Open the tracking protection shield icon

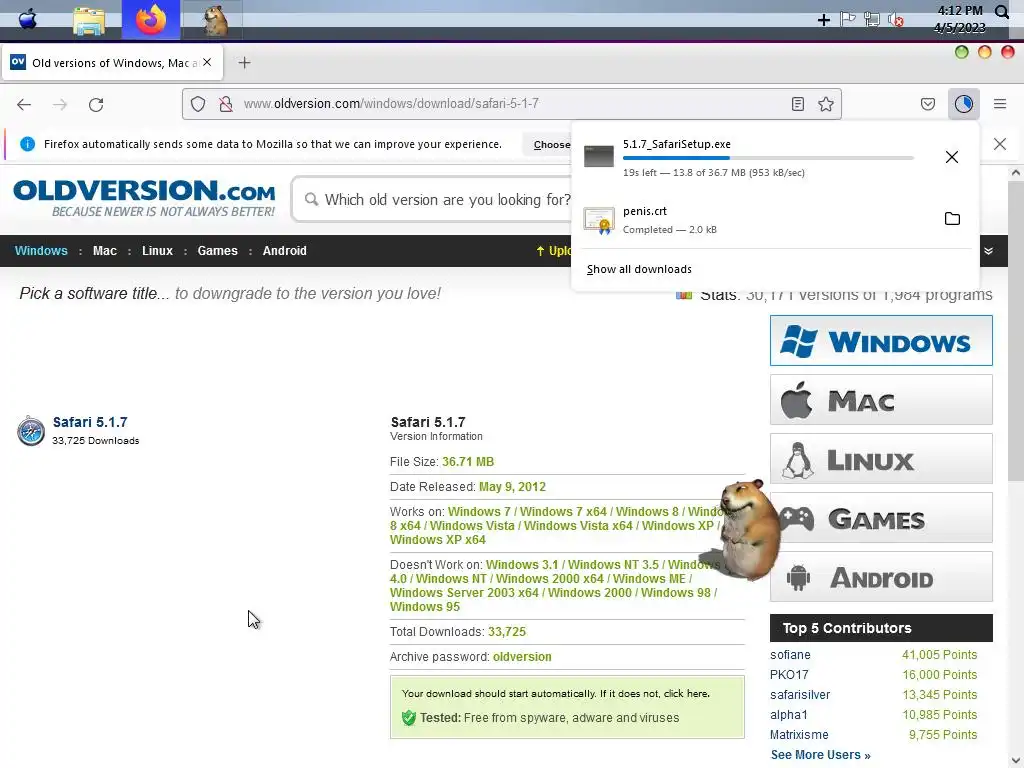(x=198, y=104)
